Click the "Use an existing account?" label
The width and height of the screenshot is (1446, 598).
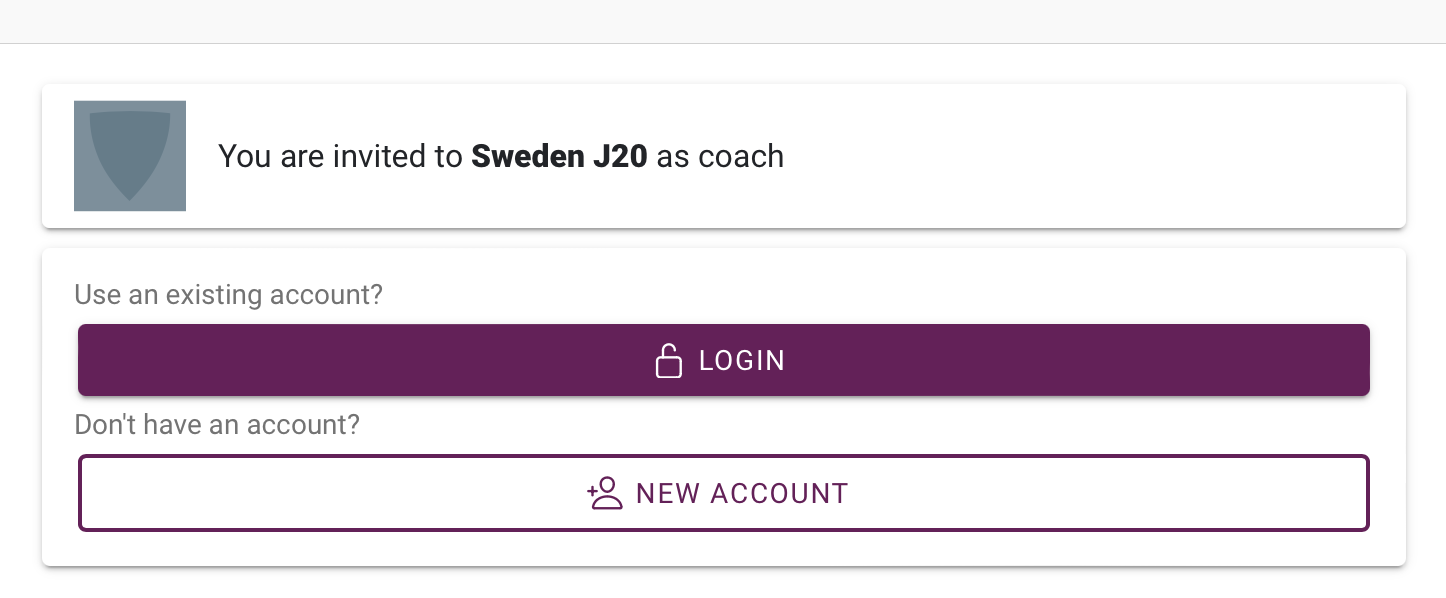click(x=229, y=295)
